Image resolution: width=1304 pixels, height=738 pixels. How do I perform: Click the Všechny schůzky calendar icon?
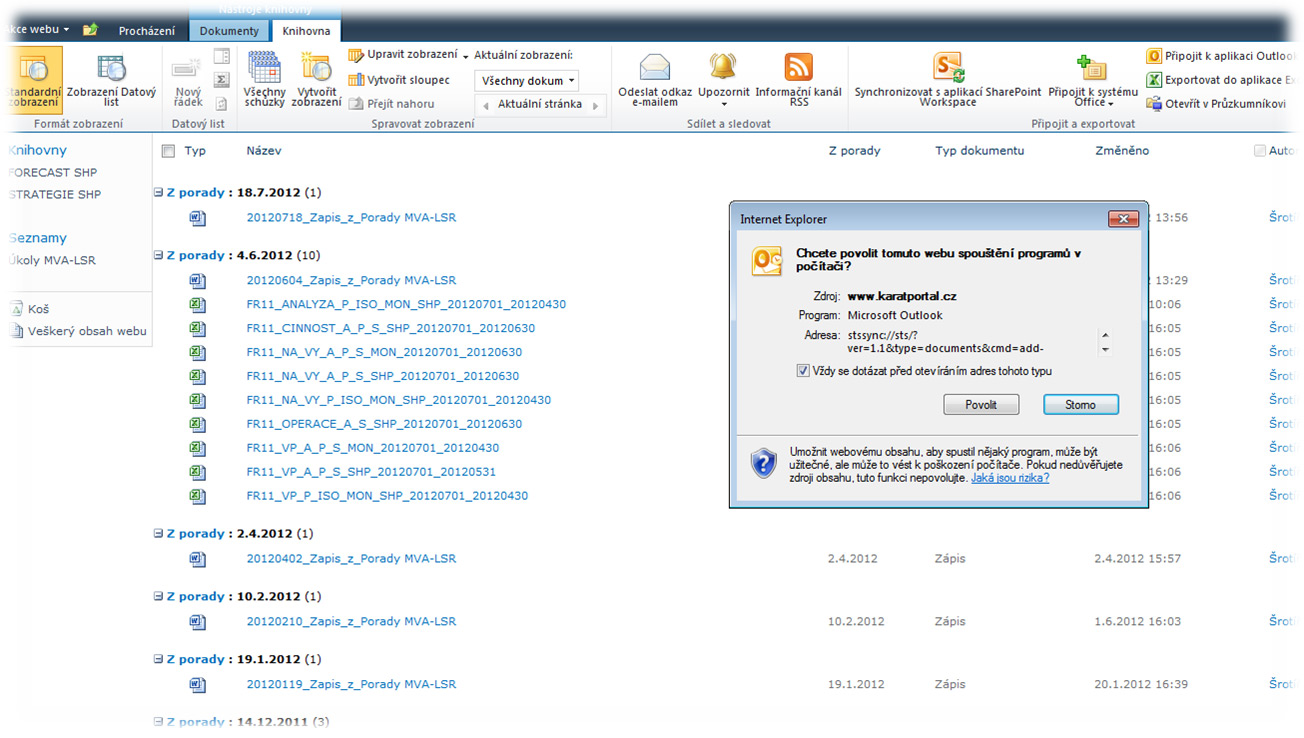click(264, 69)
